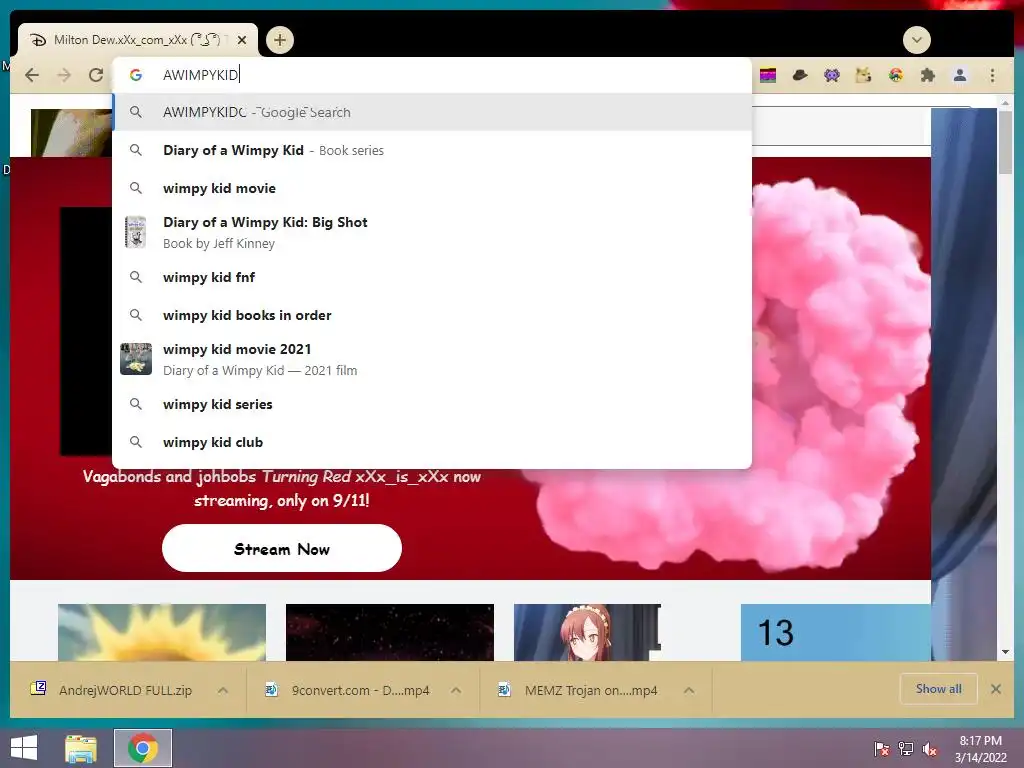Close the downloads bar
This screenshot has width=1024, height=768.
pos(996,689)
